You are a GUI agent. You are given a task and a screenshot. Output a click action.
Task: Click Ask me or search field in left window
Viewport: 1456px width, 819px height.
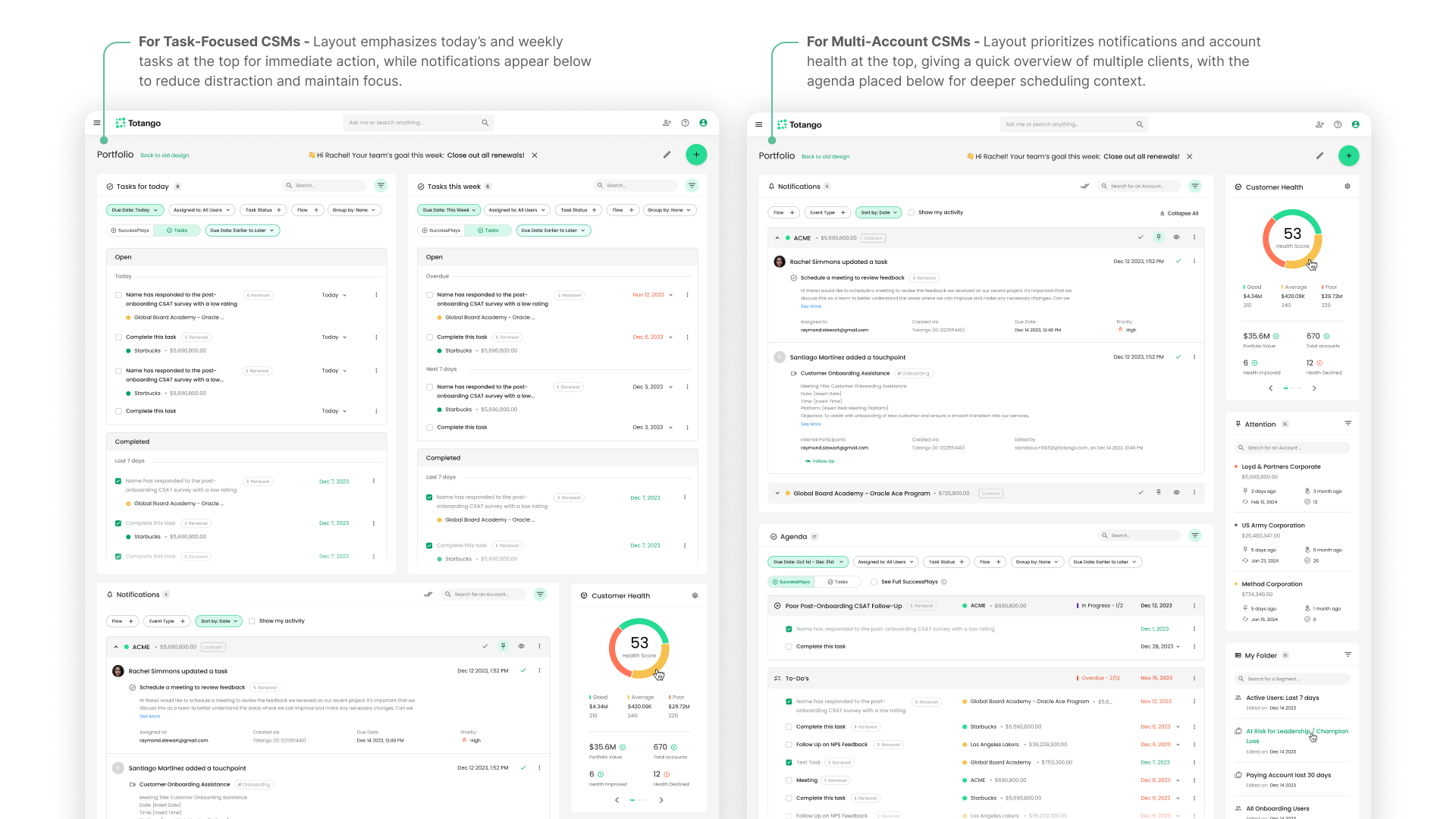[419, 123]
